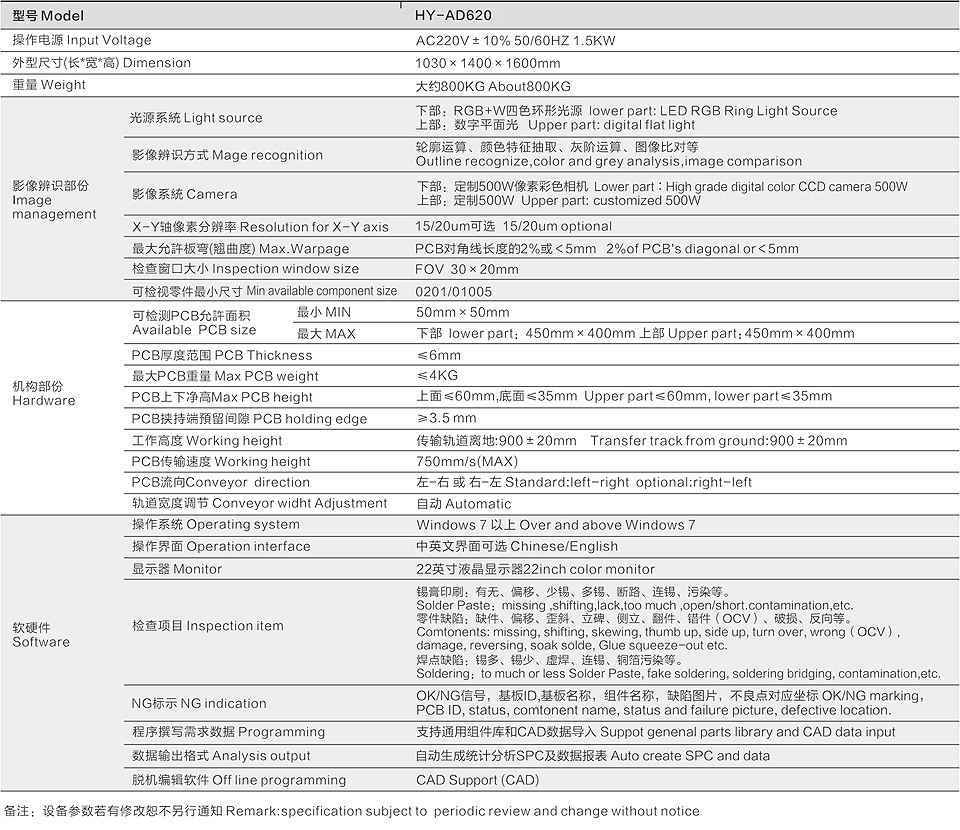Image resolution: width=960 pixels, height=830 pixels.
Task: Click the Software section label
Action: (x=41, y=635)
